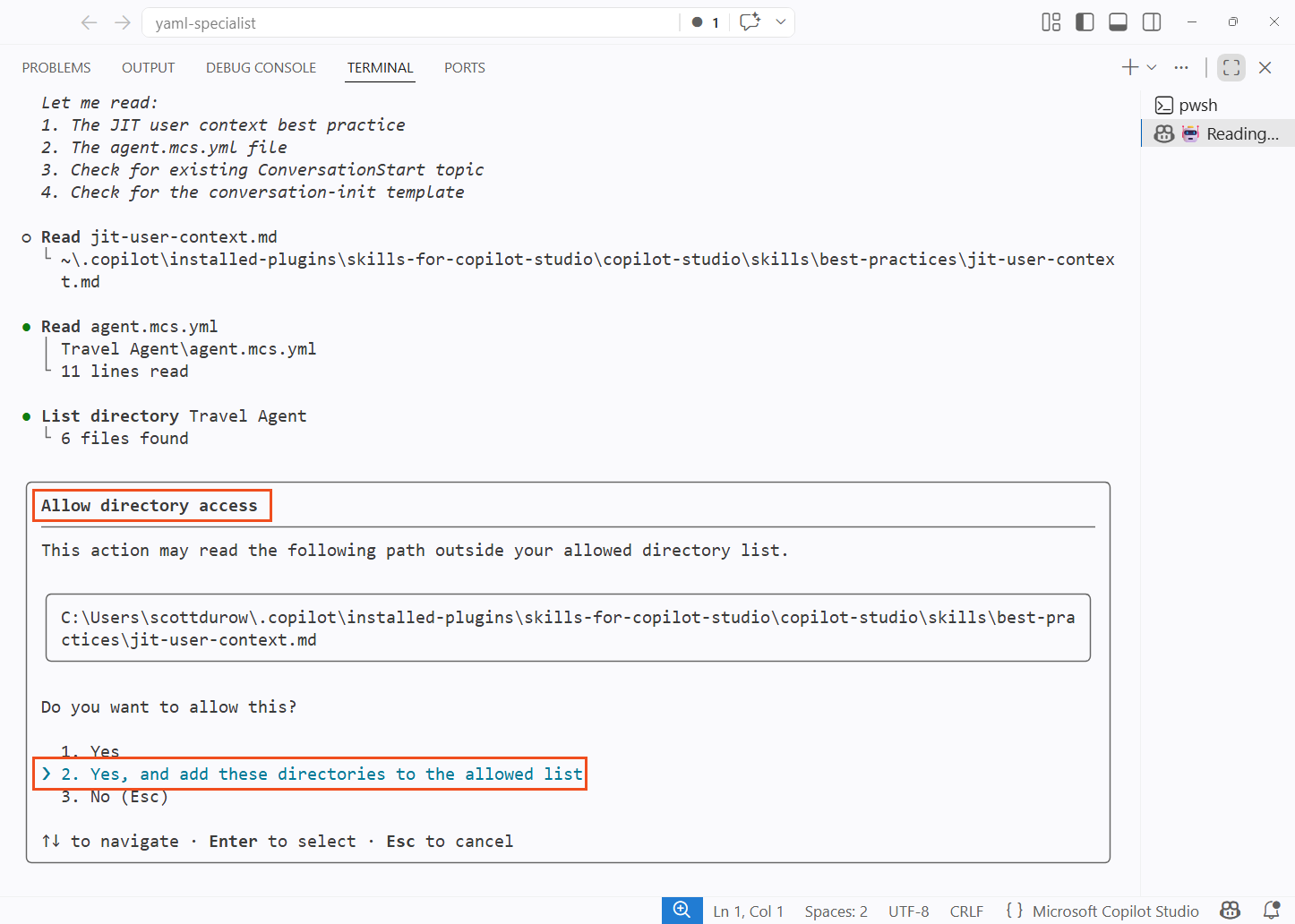The image size is (1295, 924).
Task: Switch to the Problems tab
Action: 56,68
